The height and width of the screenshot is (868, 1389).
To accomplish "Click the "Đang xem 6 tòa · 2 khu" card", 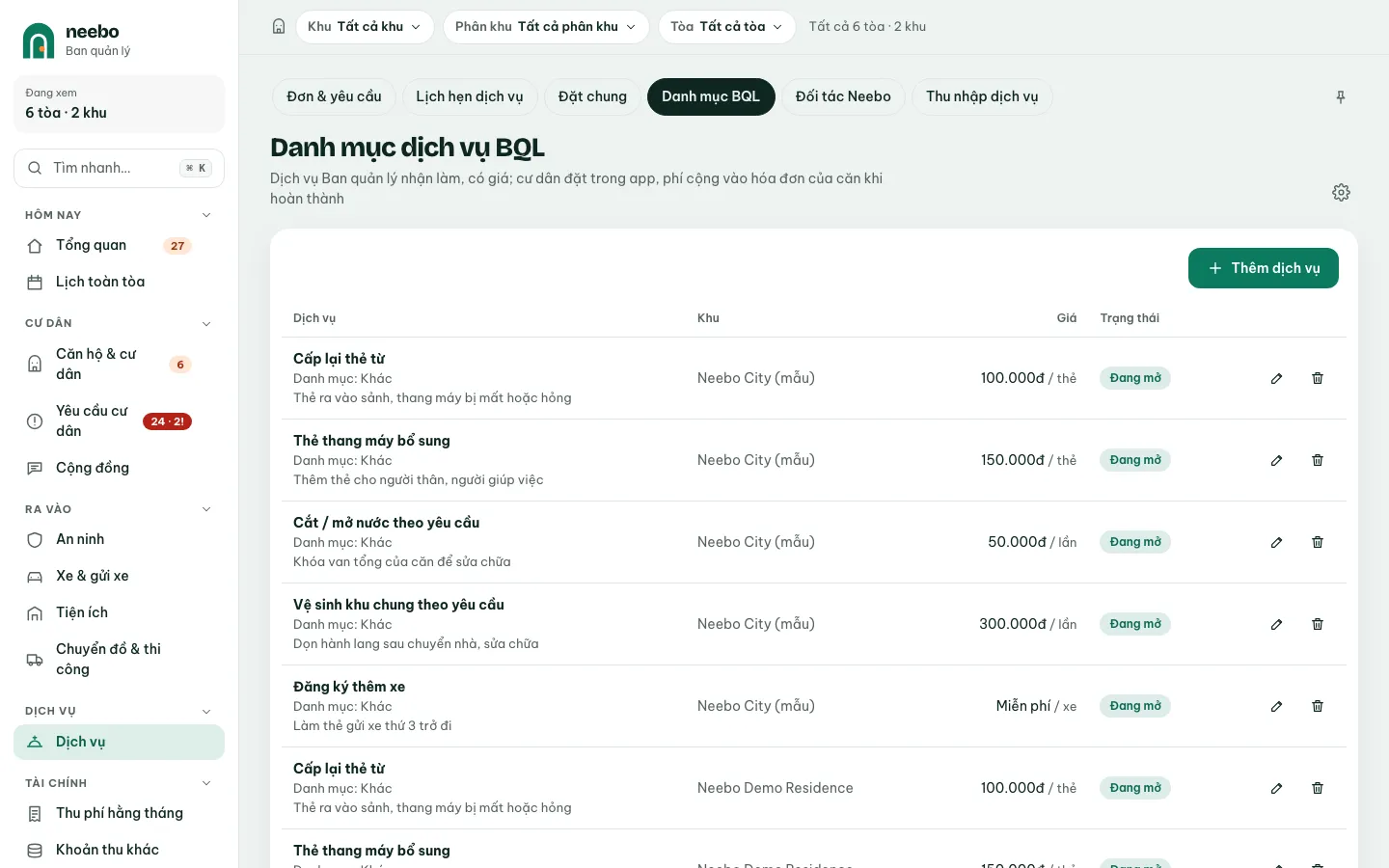I will point(119,103).
